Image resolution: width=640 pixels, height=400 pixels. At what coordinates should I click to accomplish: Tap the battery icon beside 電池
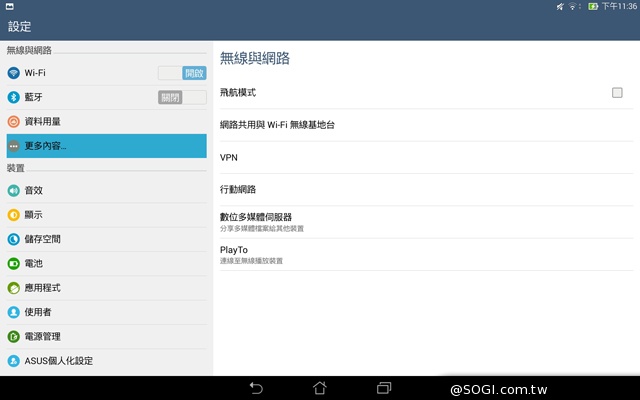13,264
